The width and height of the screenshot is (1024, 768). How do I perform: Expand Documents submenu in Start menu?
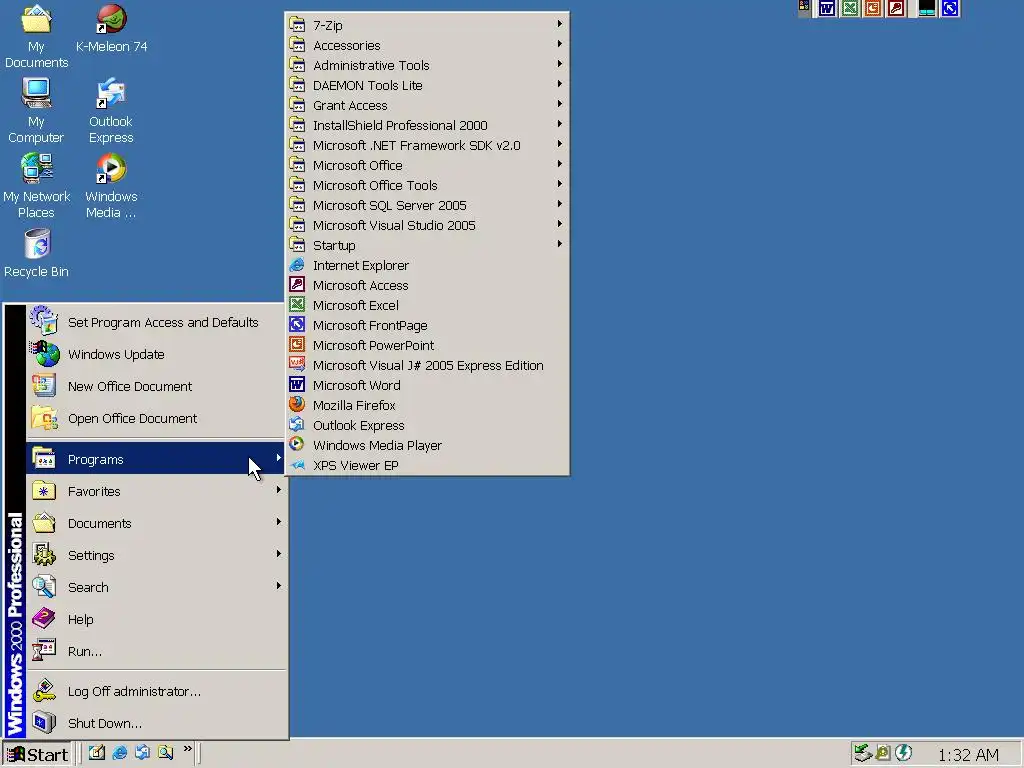click(x=157, y=523)
